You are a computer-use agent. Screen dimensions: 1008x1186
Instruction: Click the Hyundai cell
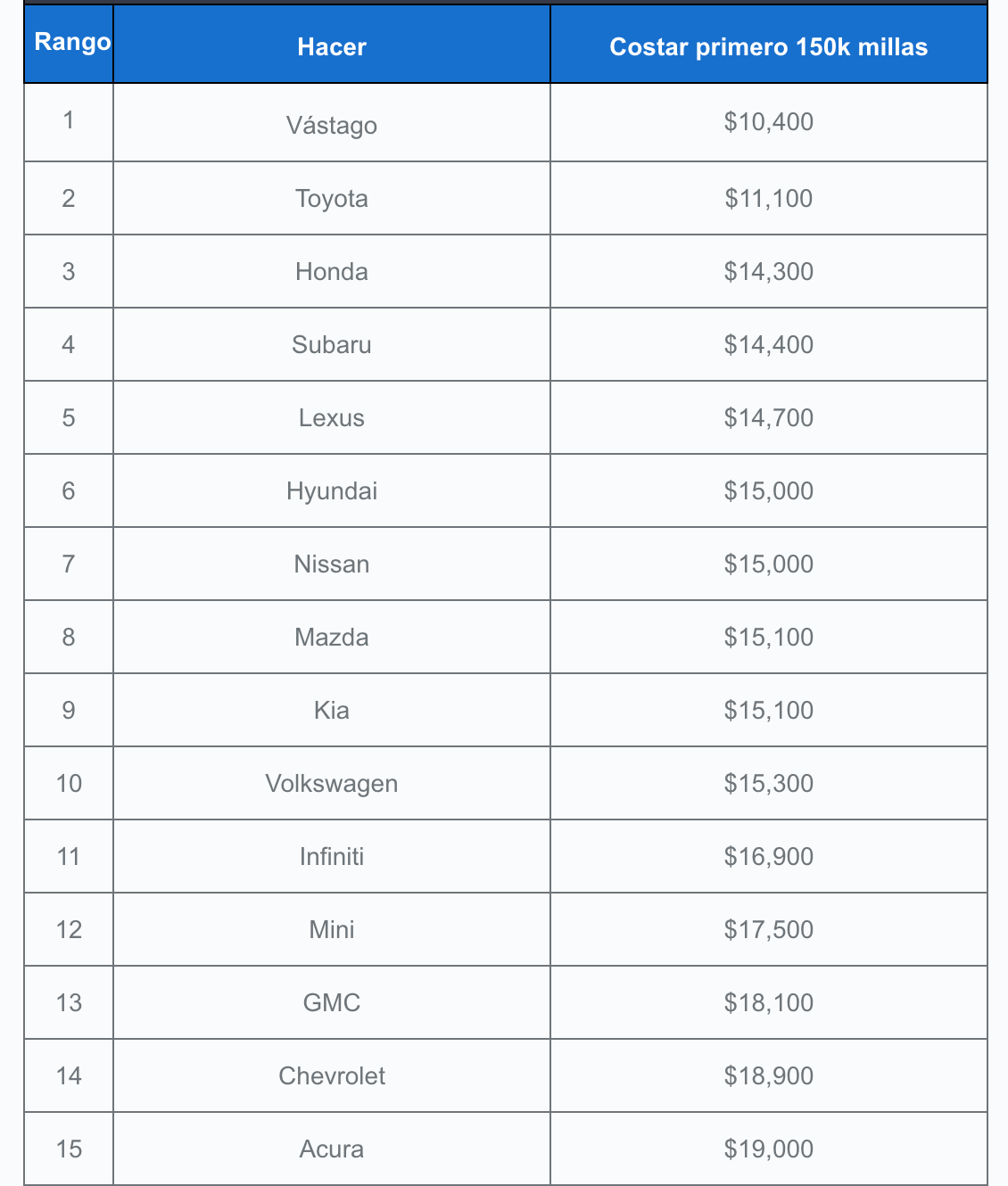332,490
